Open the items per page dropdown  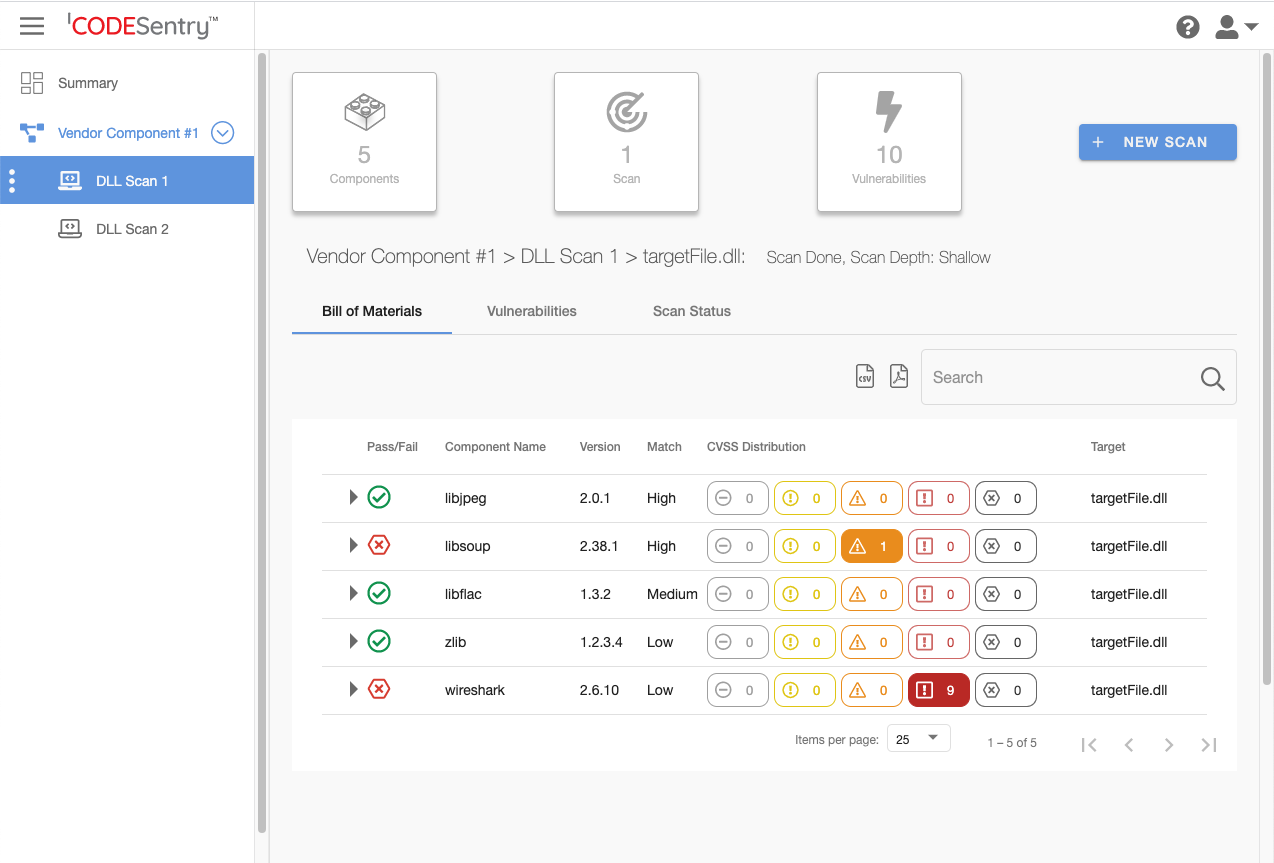tap(918, 738)
